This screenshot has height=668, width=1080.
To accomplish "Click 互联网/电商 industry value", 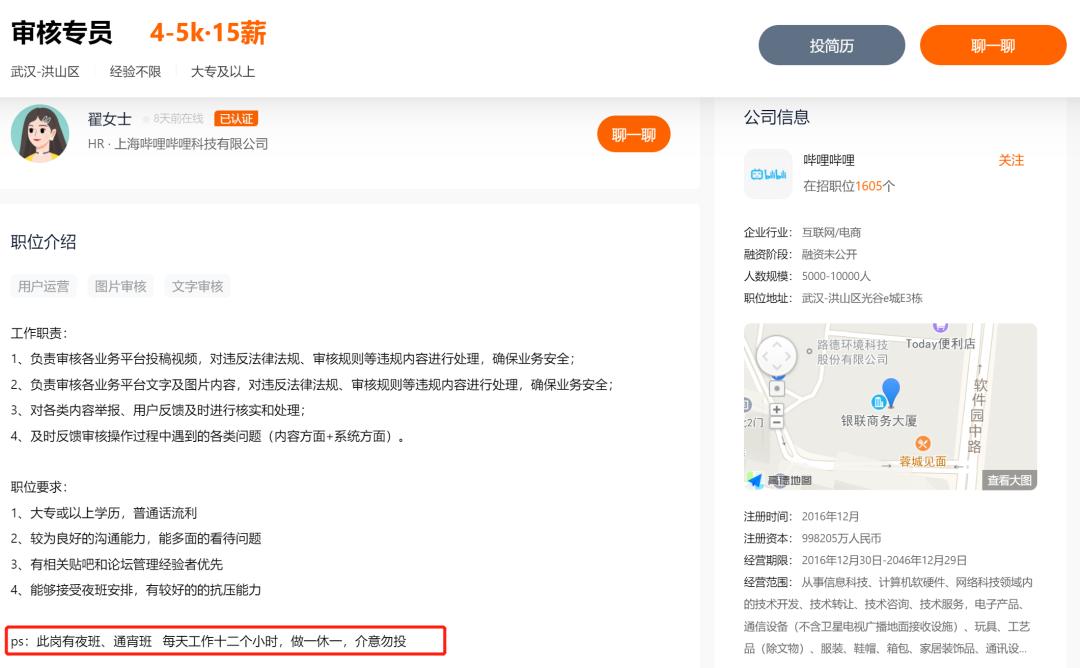I will pos(831,233).
